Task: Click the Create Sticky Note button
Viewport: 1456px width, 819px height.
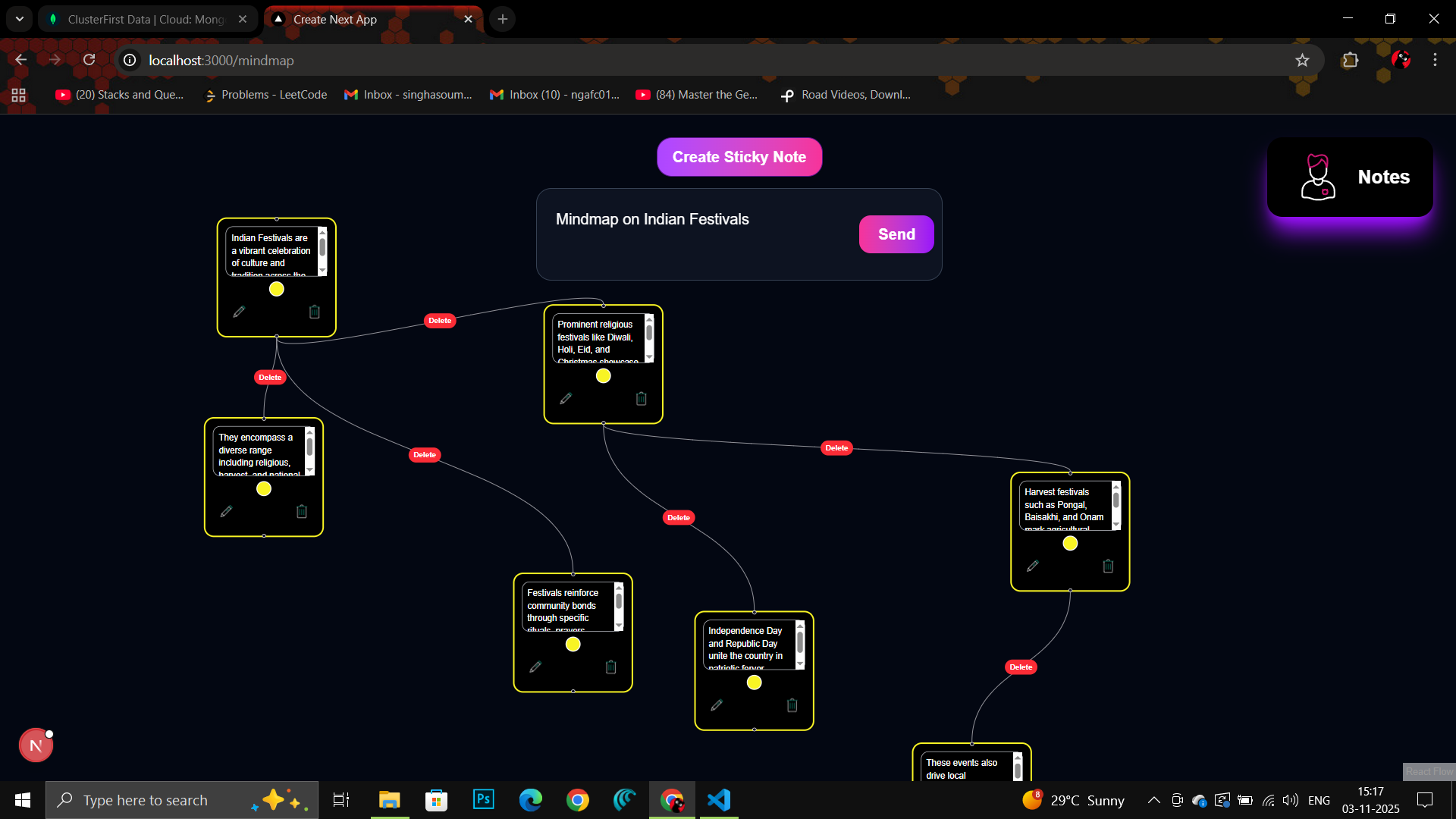Action: tap(739, 157)
